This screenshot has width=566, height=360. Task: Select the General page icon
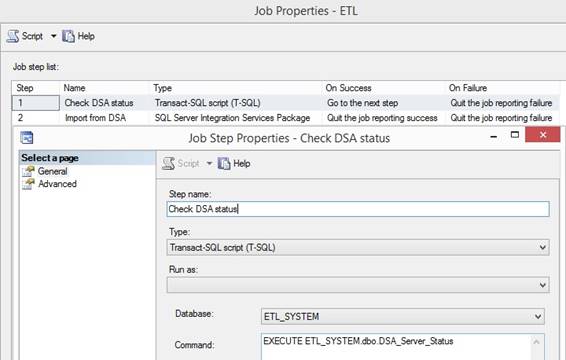click(28, 171)
